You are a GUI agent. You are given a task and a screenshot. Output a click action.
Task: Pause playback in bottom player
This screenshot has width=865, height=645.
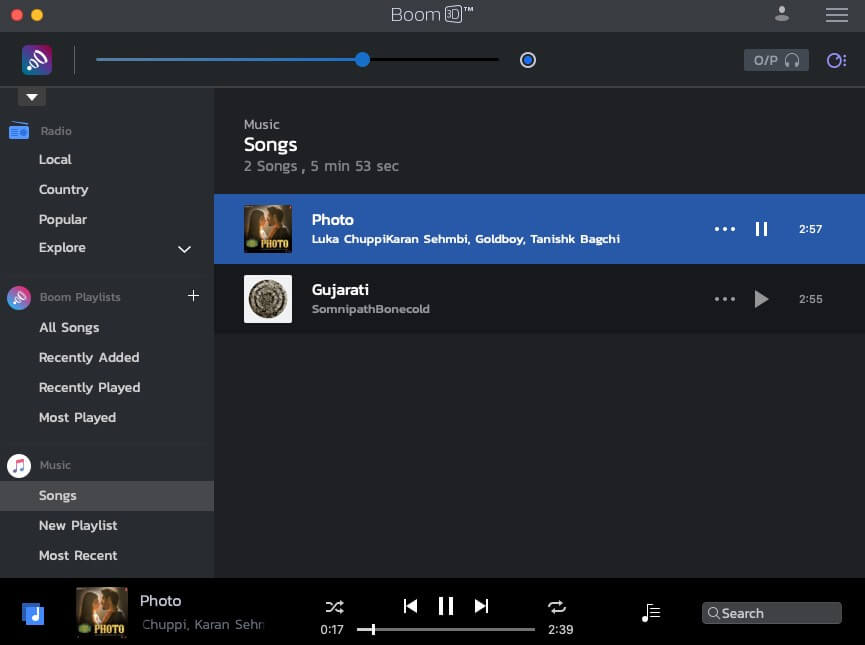(x=446, y=606)
